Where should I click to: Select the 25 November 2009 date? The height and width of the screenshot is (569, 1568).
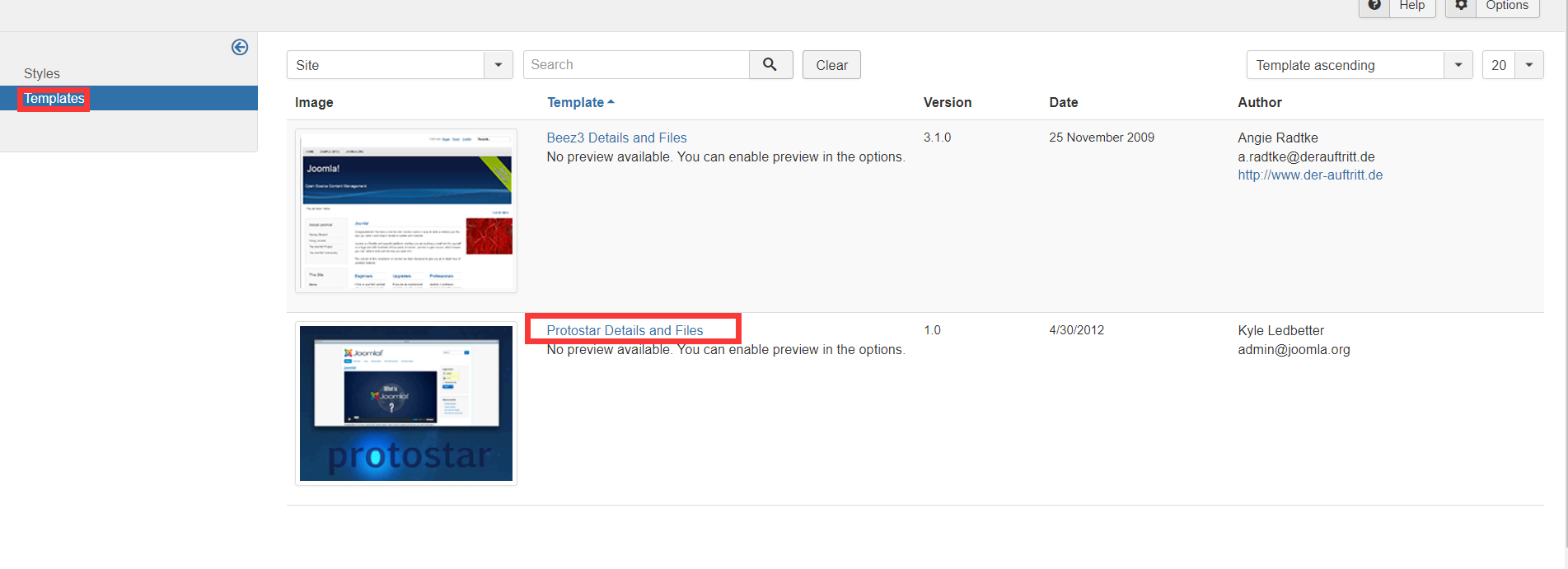(x=1102, y=138)
